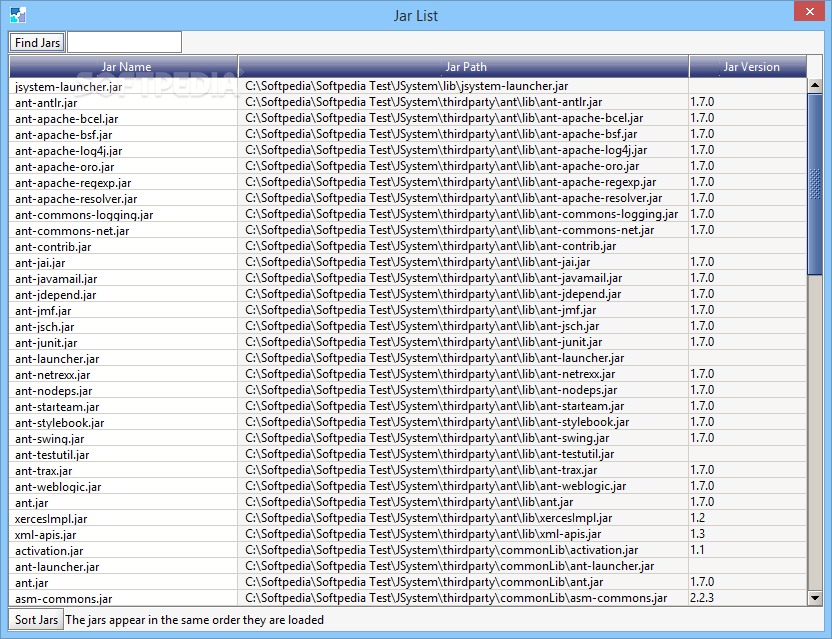Select the ant-apache-regexp.jar name cell
This screenshot has width=832, height=639.
(x=124, y=182)
